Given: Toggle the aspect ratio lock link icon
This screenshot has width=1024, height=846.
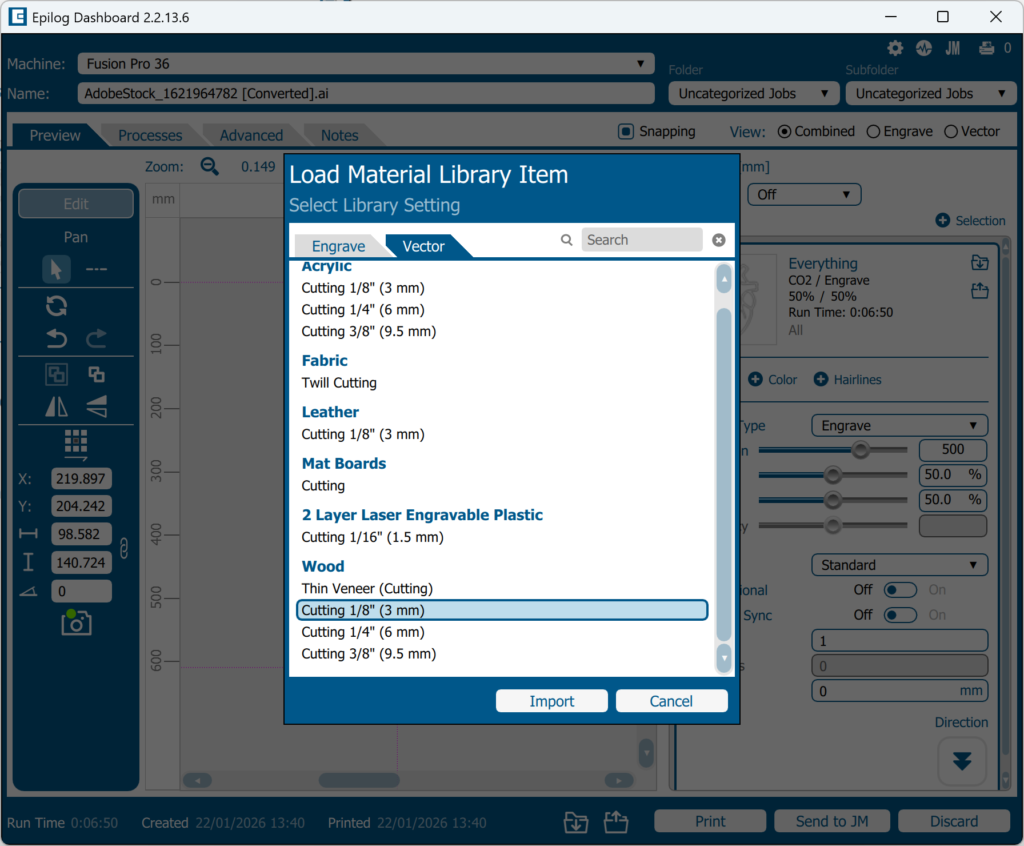Looking at the screenshot, I should 124,548.
